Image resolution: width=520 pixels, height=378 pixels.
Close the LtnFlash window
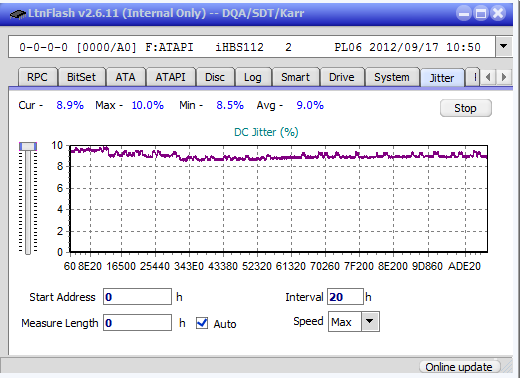coord(498,14)
